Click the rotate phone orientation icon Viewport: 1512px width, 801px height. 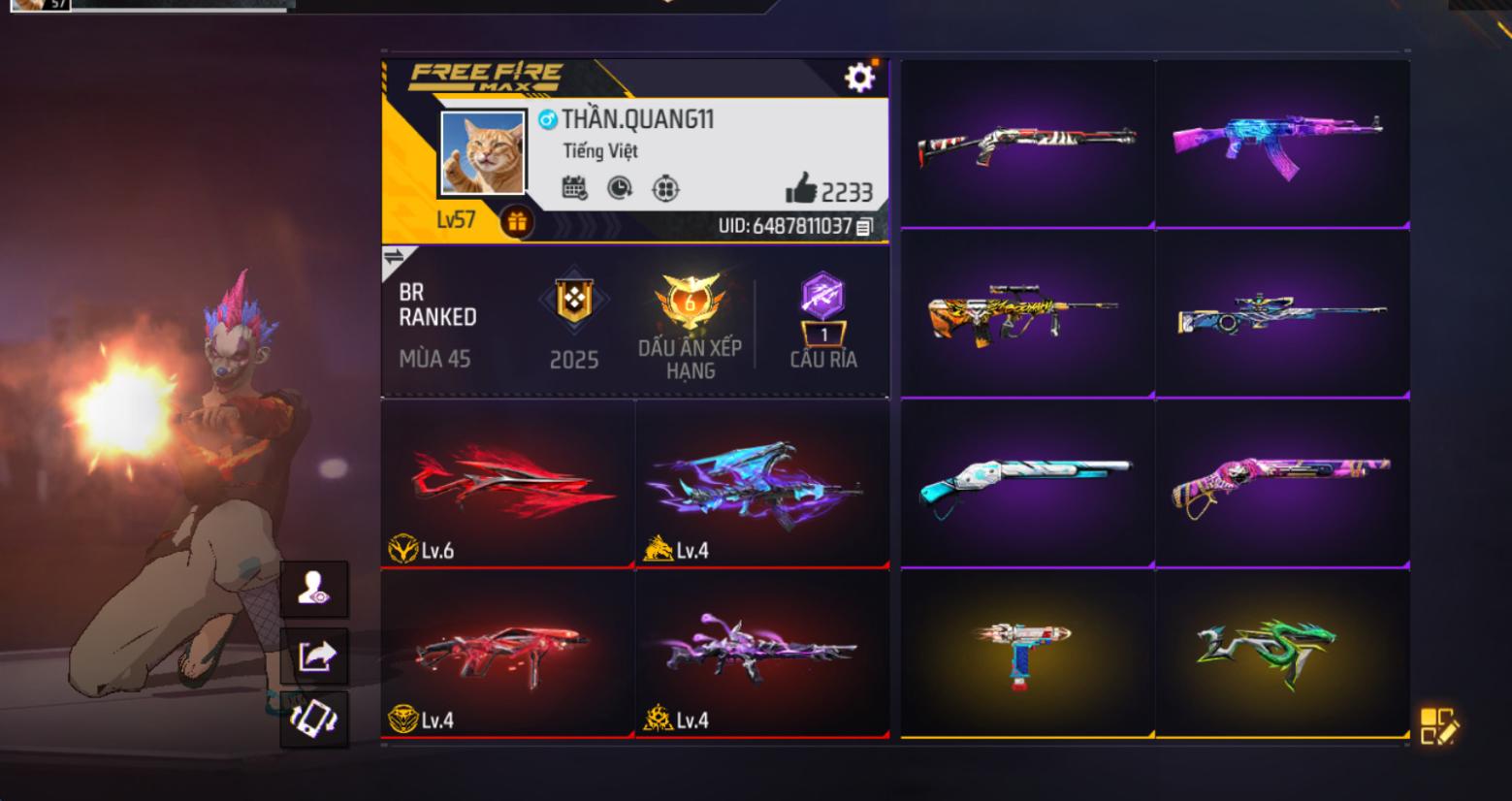[x=314, y=720]
